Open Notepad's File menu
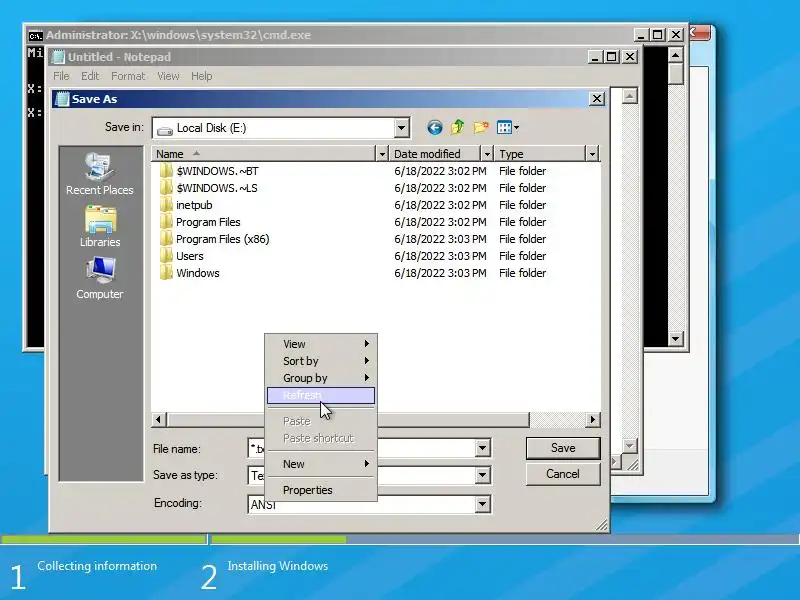This screenshot has height=600, width=800. (x=61, y=76)
